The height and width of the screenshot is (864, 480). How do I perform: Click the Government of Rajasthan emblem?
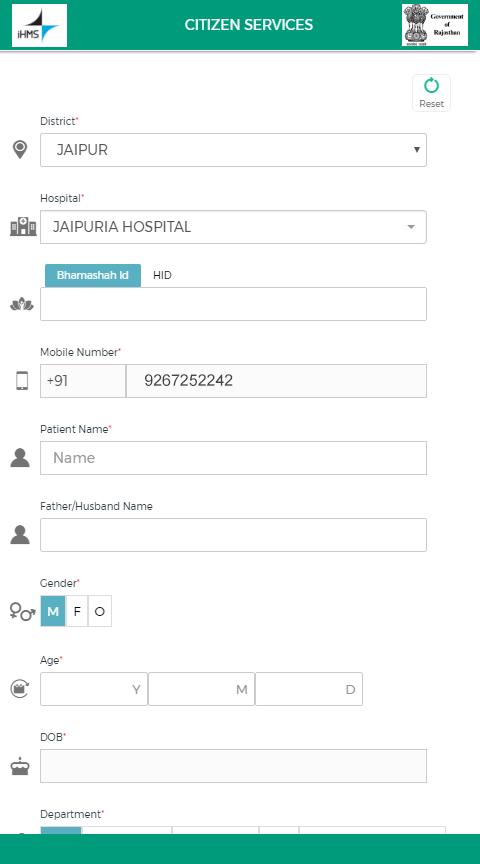435,25
